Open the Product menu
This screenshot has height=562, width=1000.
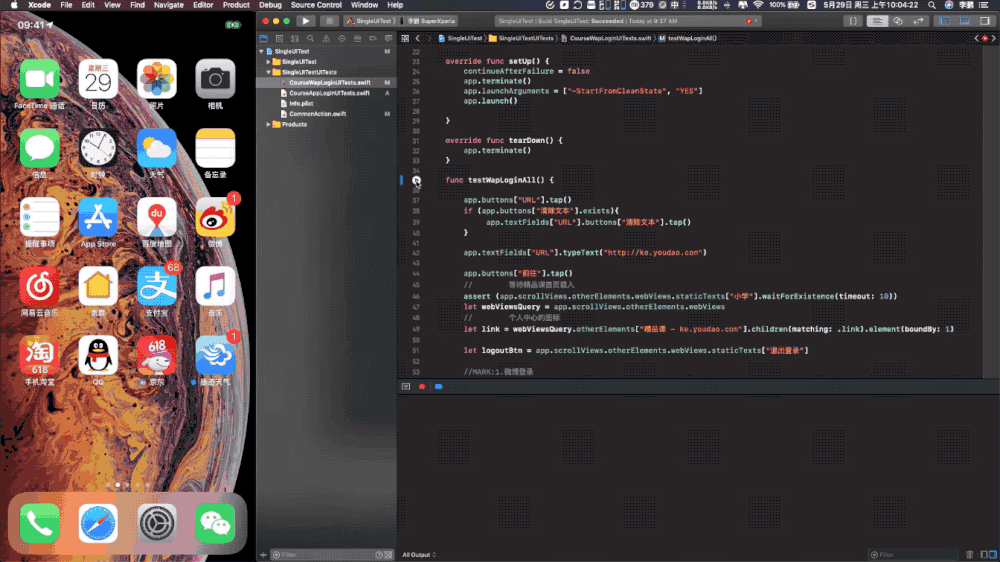pos(236,5)
